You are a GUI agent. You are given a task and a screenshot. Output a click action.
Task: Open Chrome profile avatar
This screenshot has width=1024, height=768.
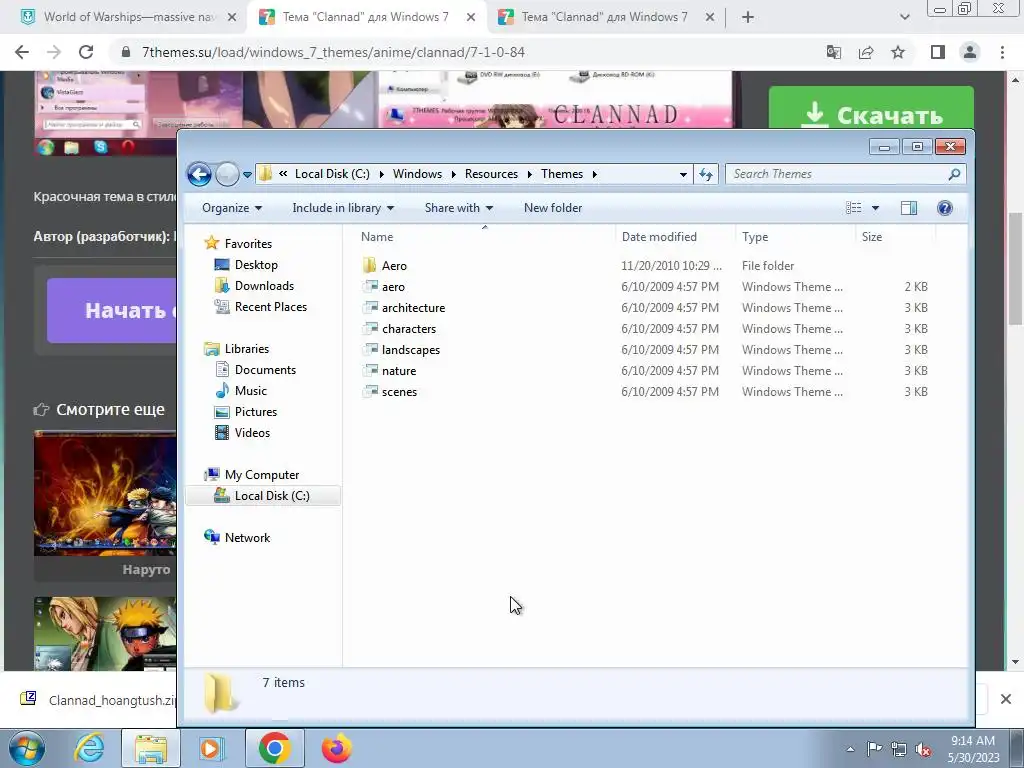click(x=970, y=52)
